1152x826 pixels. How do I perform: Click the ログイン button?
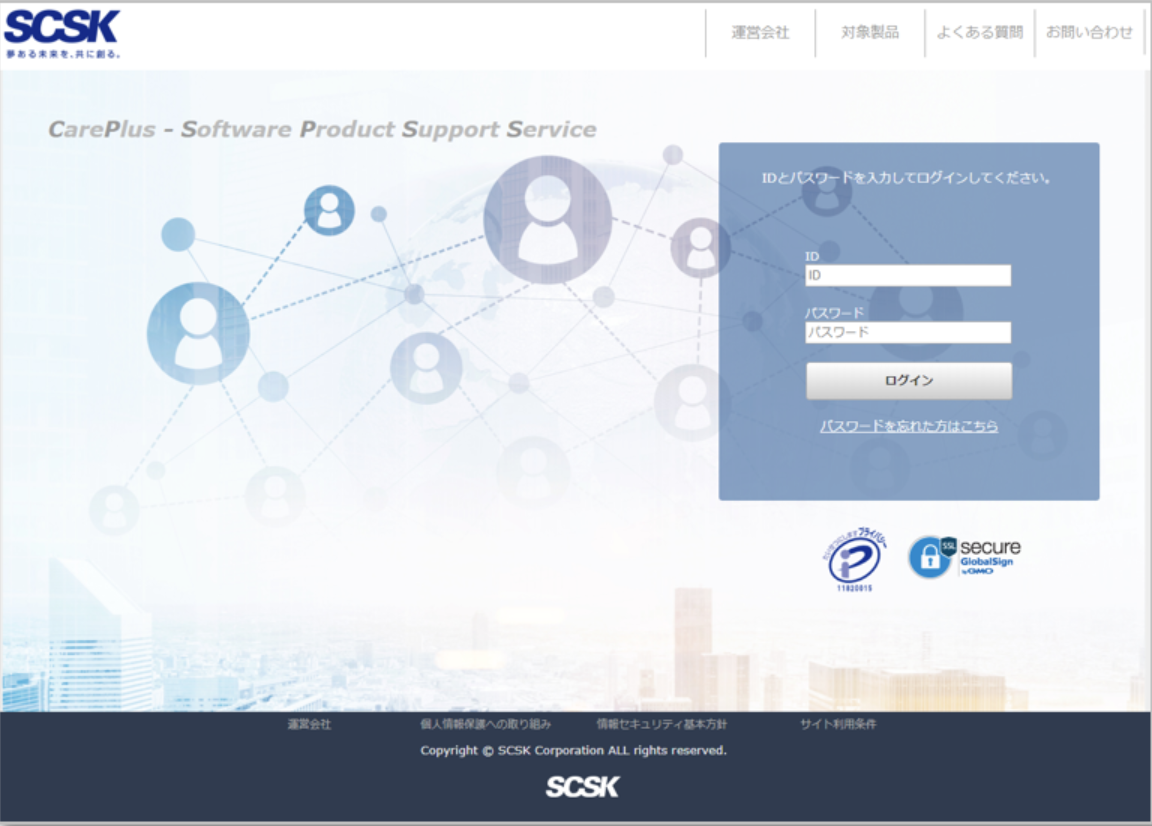coord(909,381)
